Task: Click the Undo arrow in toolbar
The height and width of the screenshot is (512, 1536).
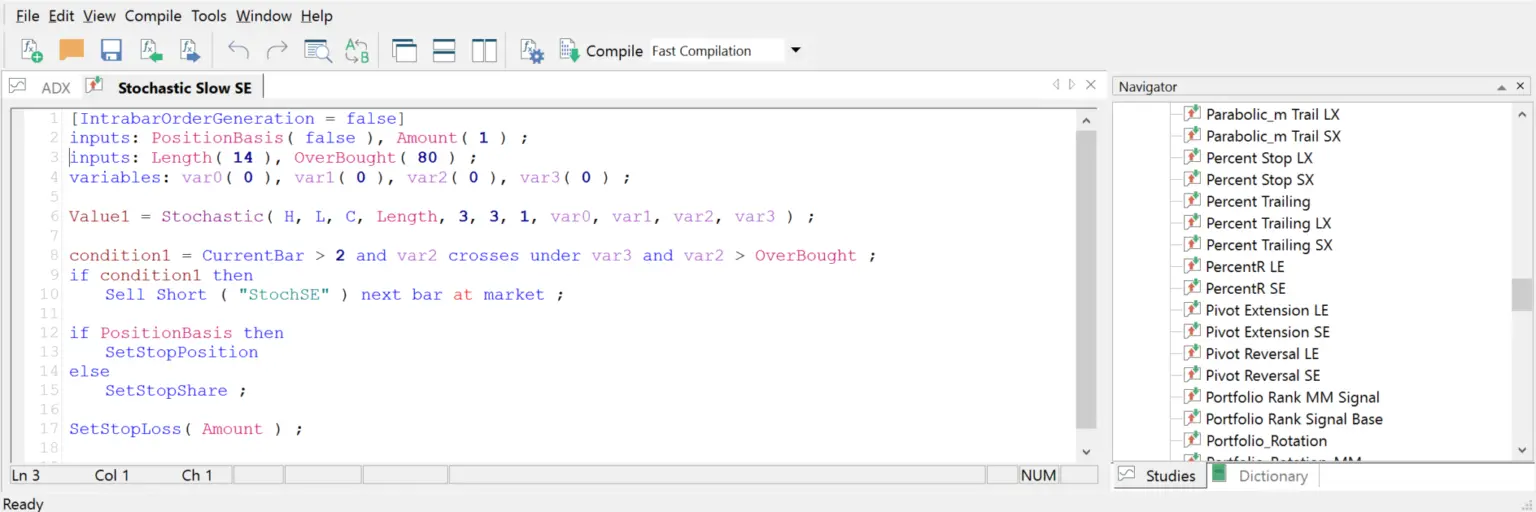Action: click(x=238, y=51)
